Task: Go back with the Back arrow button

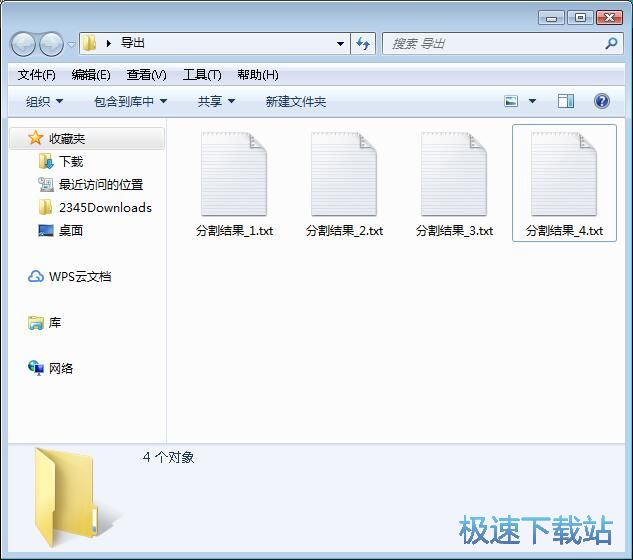Action: [x=23, y=44]
